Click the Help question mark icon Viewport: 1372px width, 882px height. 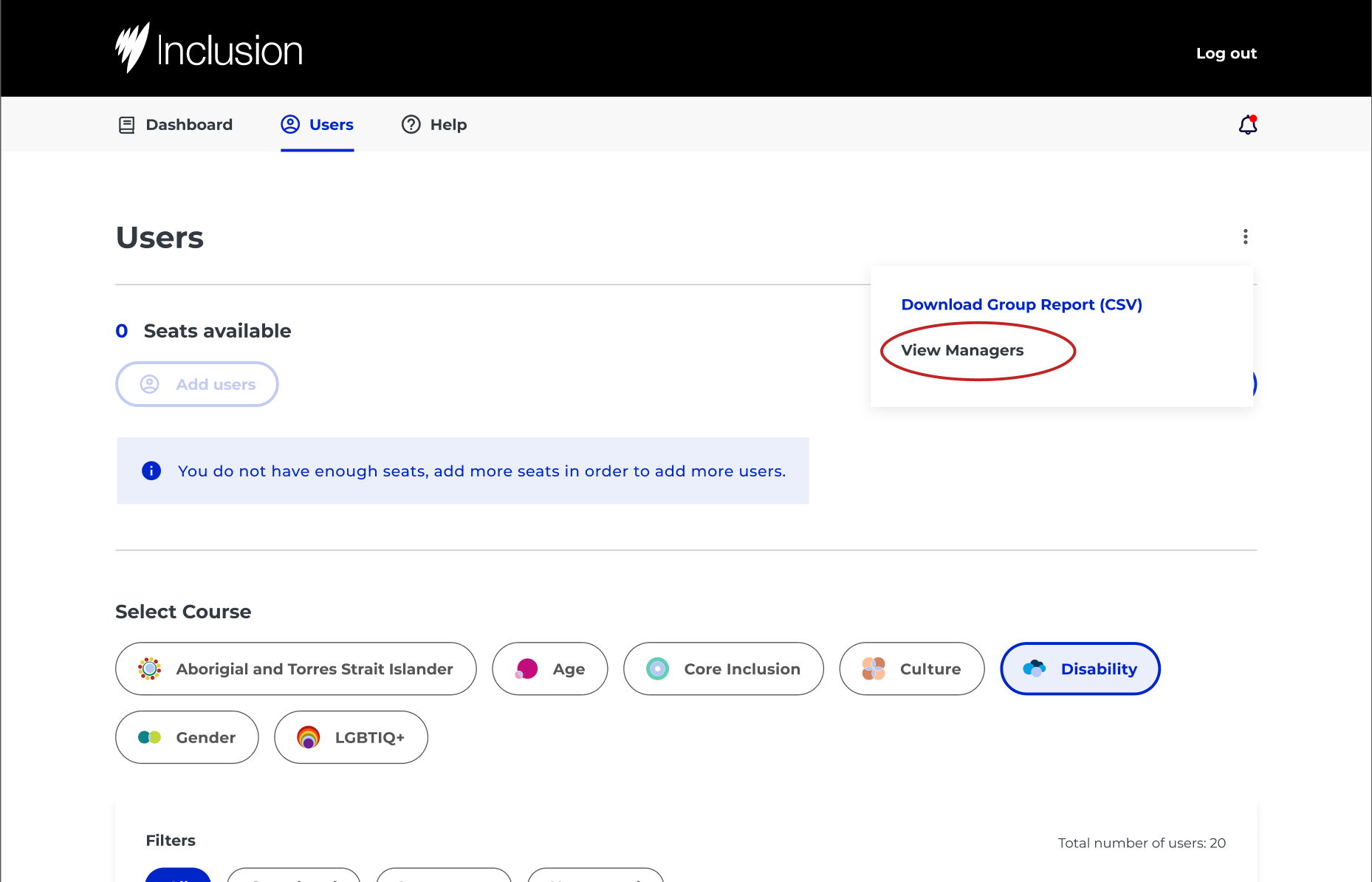click(411, 125)
